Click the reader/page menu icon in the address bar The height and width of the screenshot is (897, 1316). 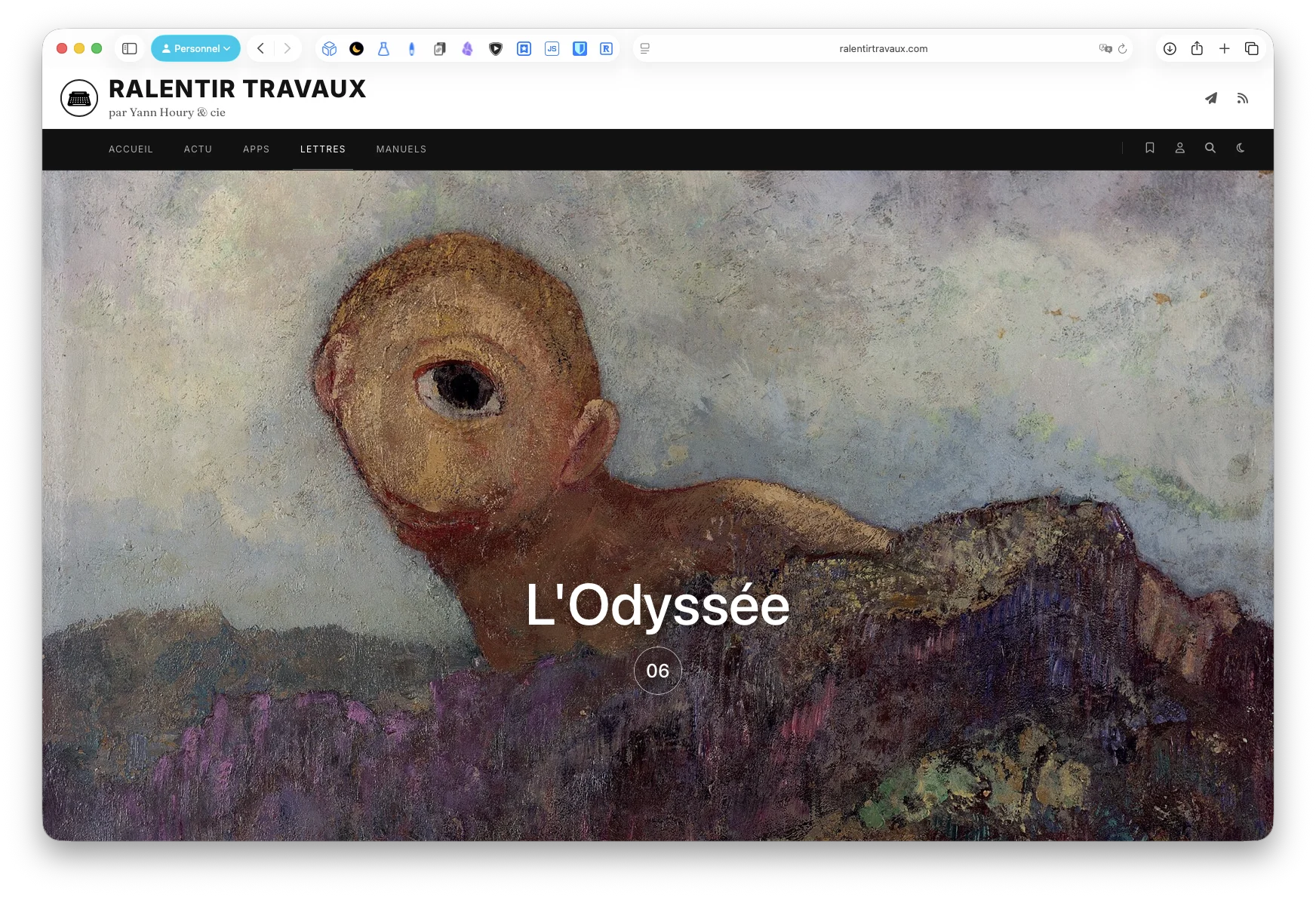[645, 48]
